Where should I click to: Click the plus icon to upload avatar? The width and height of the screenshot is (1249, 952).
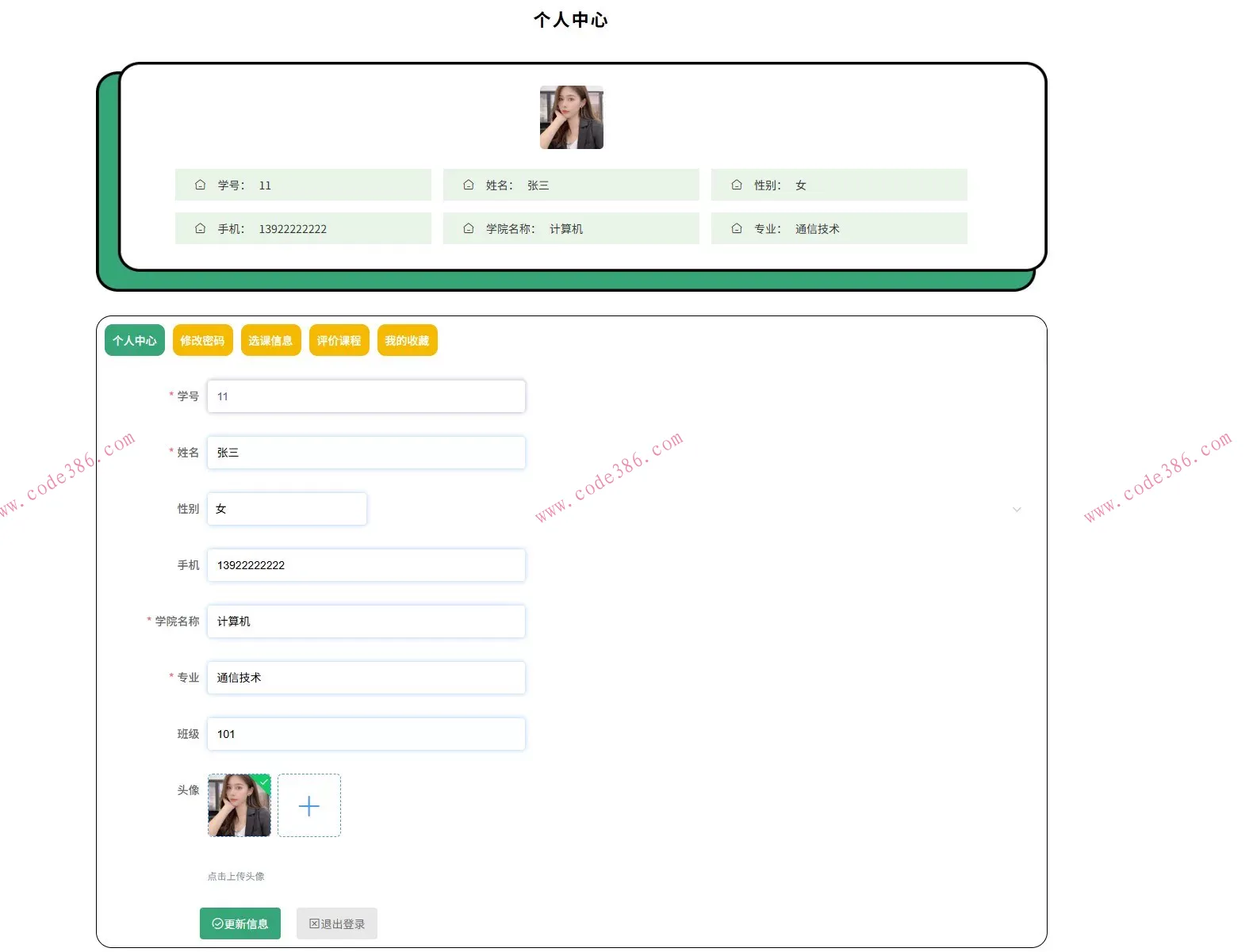pyautogui.click(x=309, y=805)
